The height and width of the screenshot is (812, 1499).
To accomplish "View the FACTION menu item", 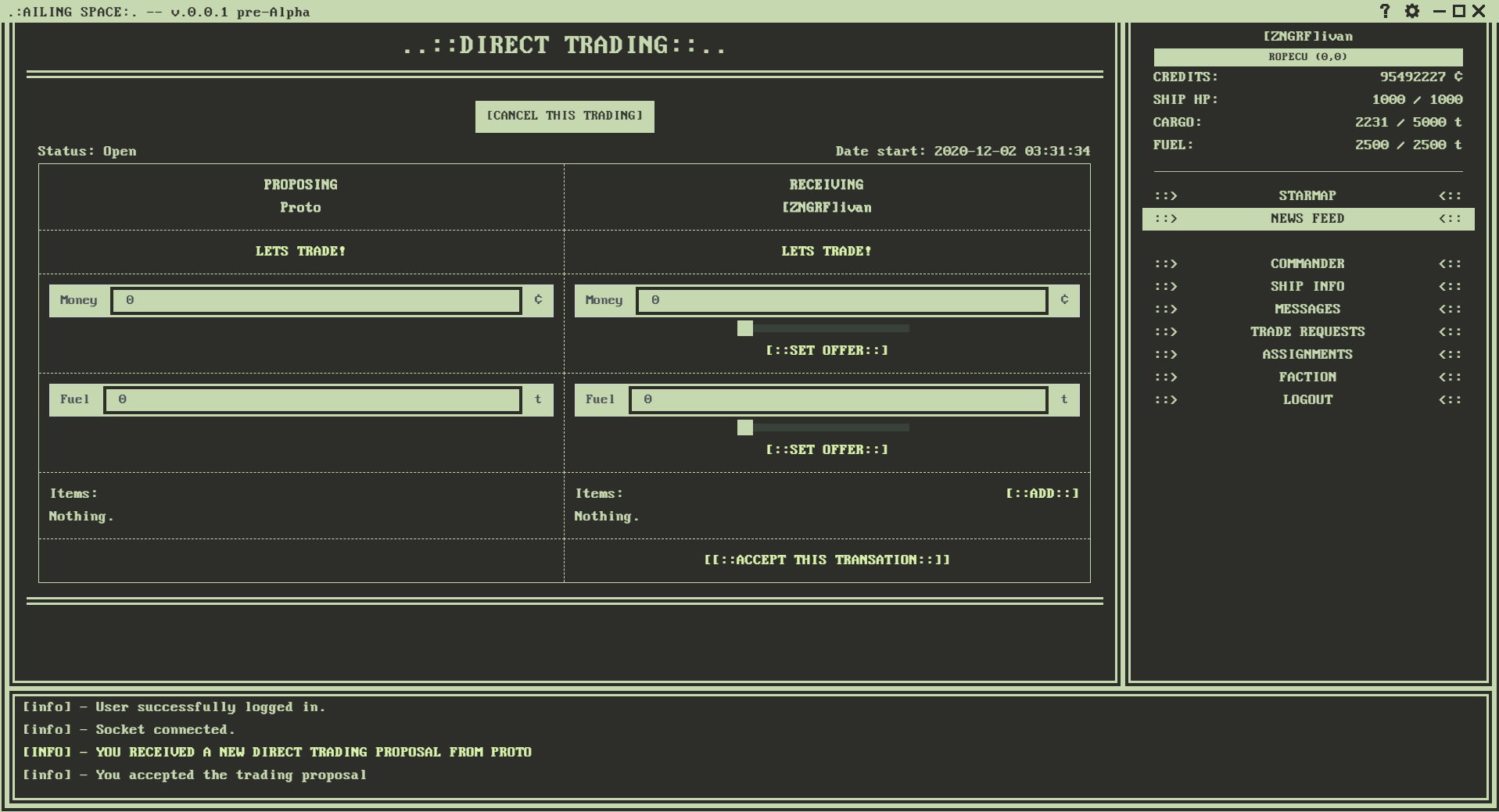I will 1307,376.
